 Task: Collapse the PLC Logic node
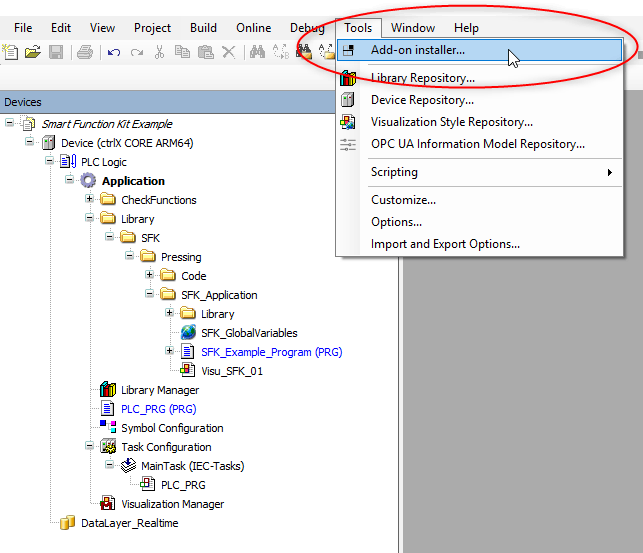[49, 161]
